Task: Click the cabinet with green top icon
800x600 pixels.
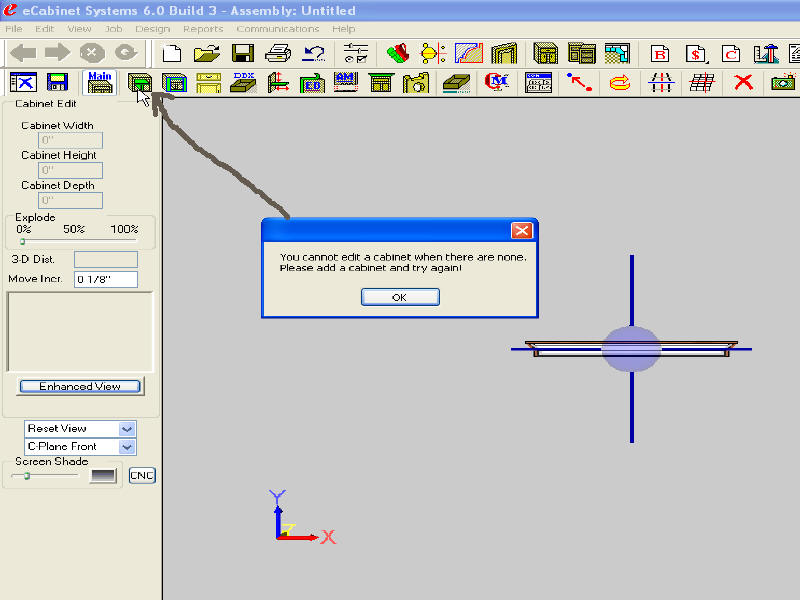Action: [x=381, y=83]
